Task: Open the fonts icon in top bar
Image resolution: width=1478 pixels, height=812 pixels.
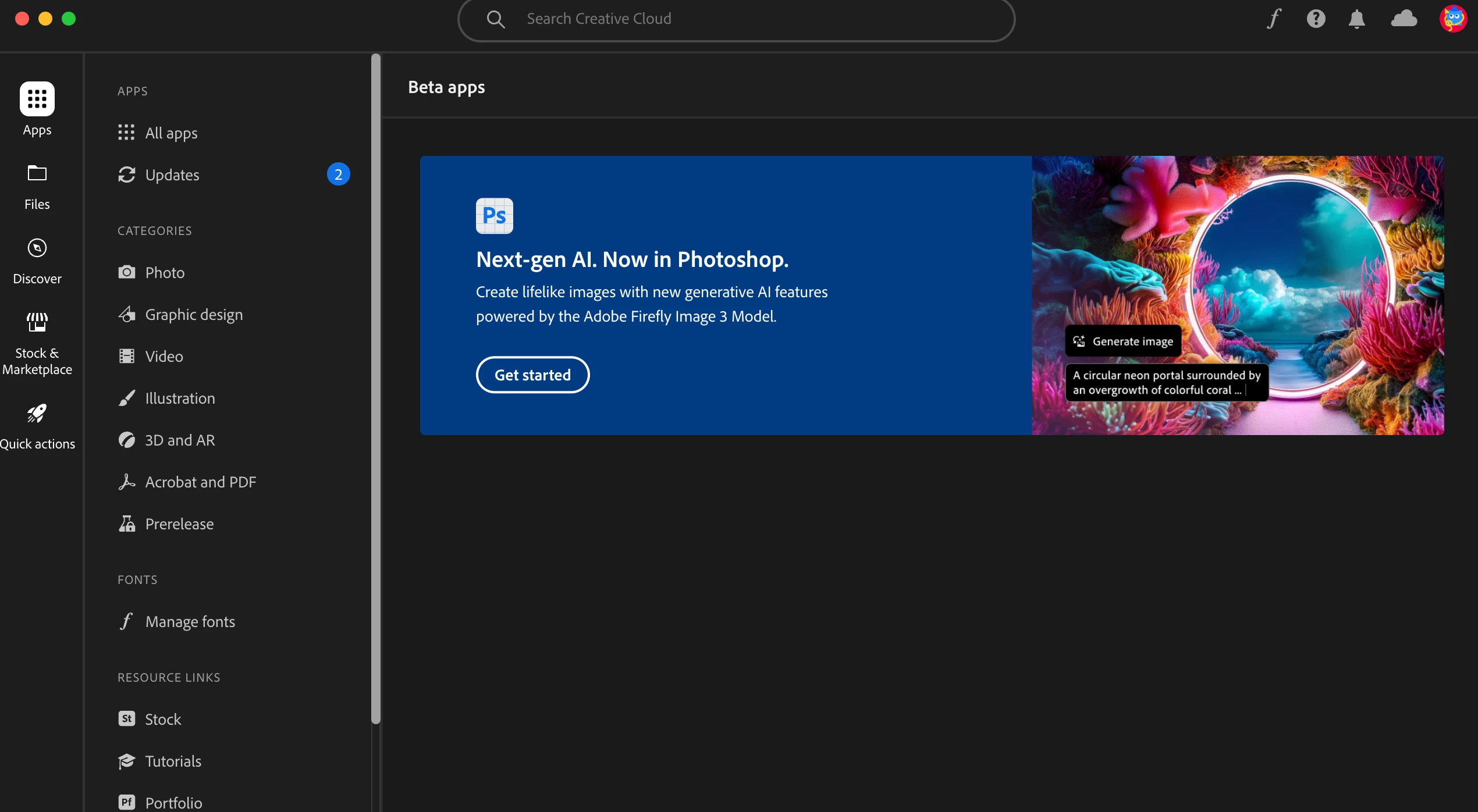Action: tap(1274, 19)
